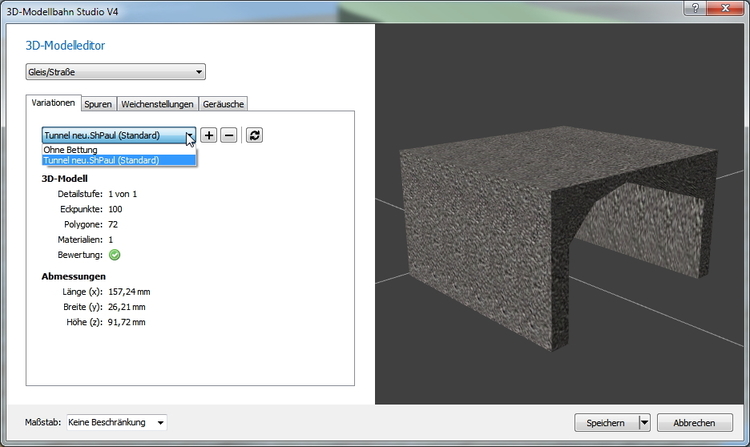
Task: Switch to the Spuren tab
Action: 98,104
